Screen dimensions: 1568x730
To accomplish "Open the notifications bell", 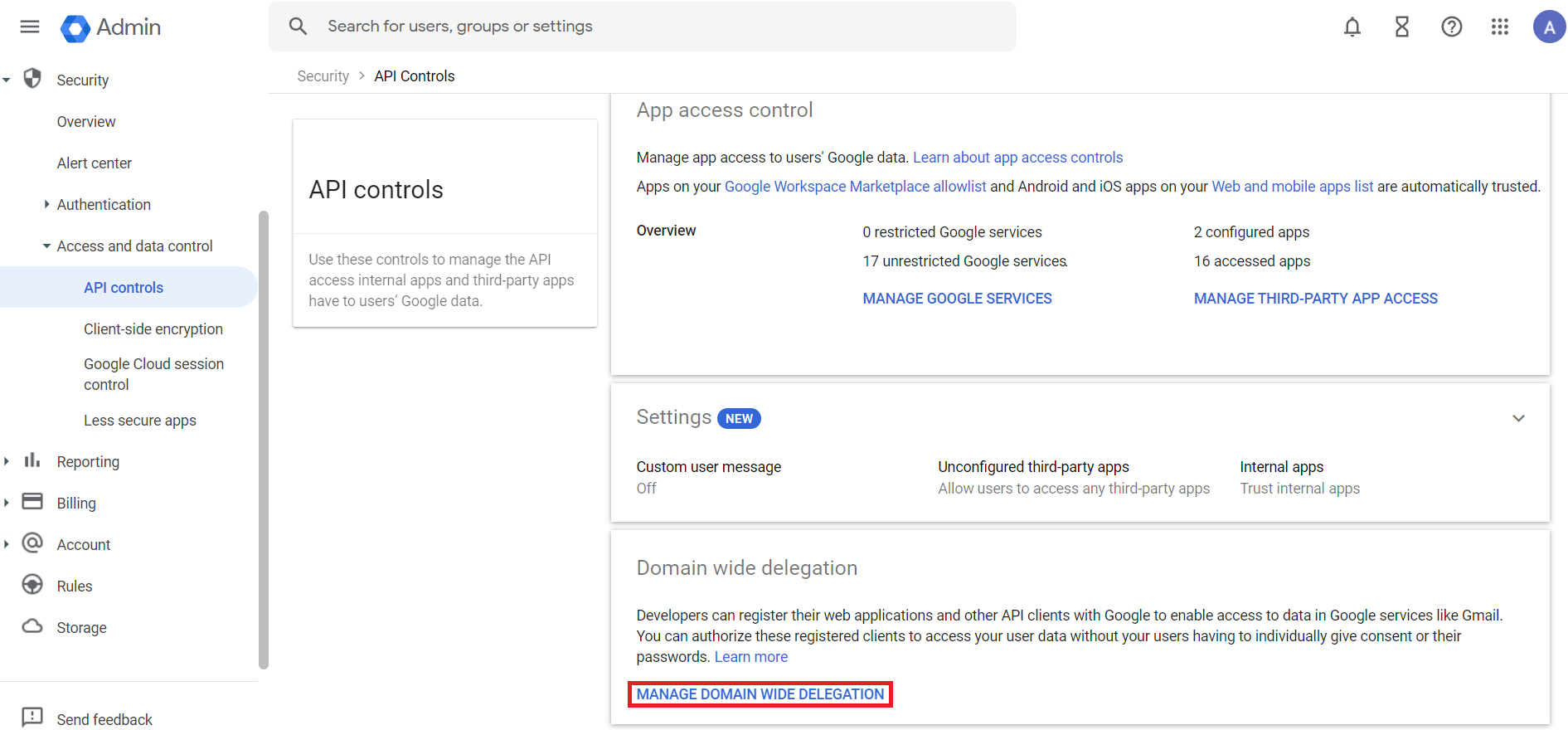I will pos(1352,27).
